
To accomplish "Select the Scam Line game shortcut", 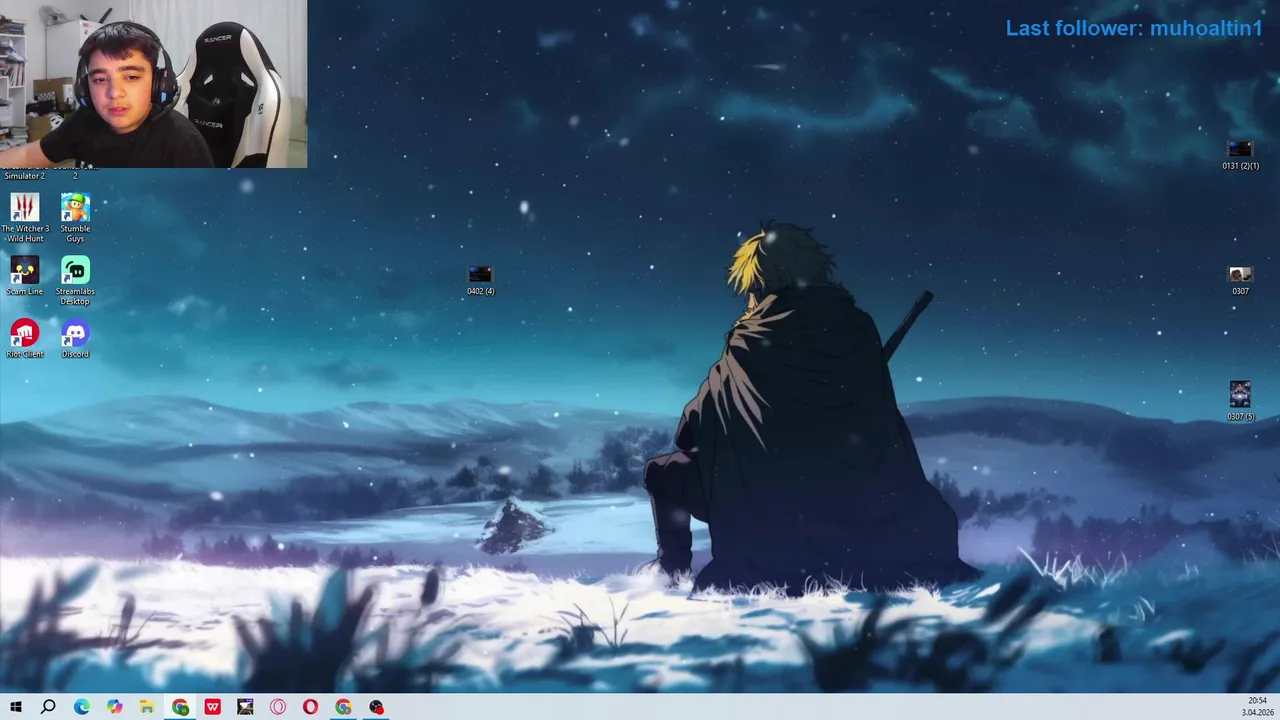I will 25,276.
